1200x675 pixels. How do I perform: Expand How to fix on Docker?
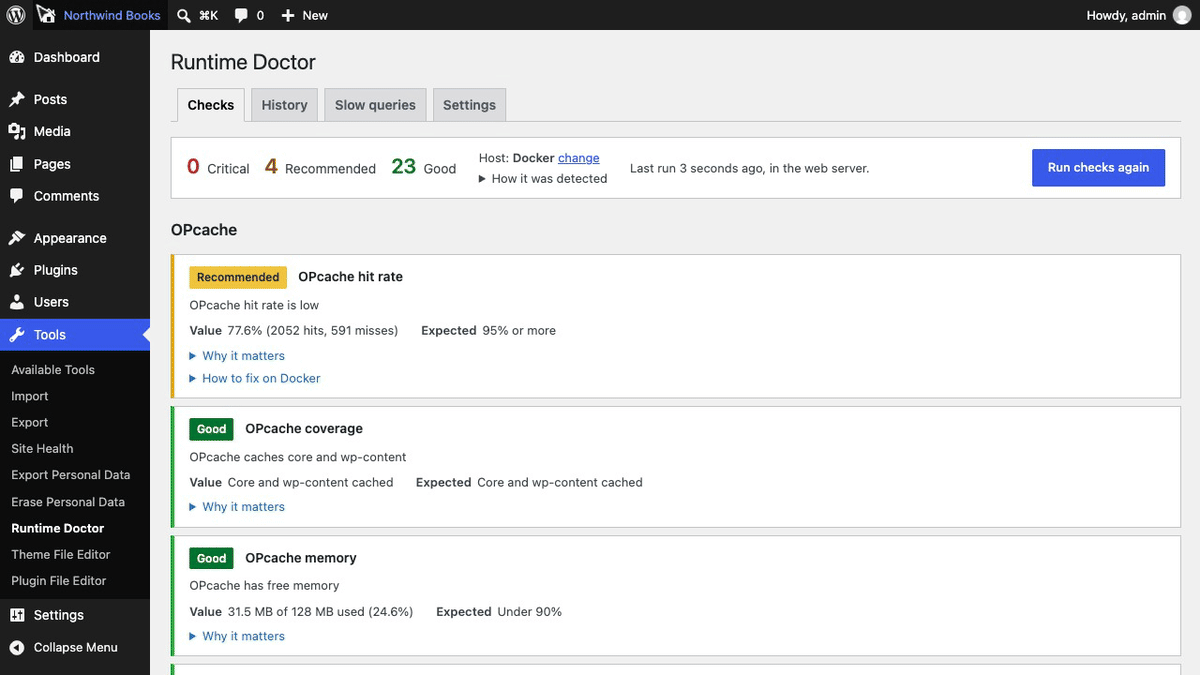pyautogui.click(x=255, y=378)
